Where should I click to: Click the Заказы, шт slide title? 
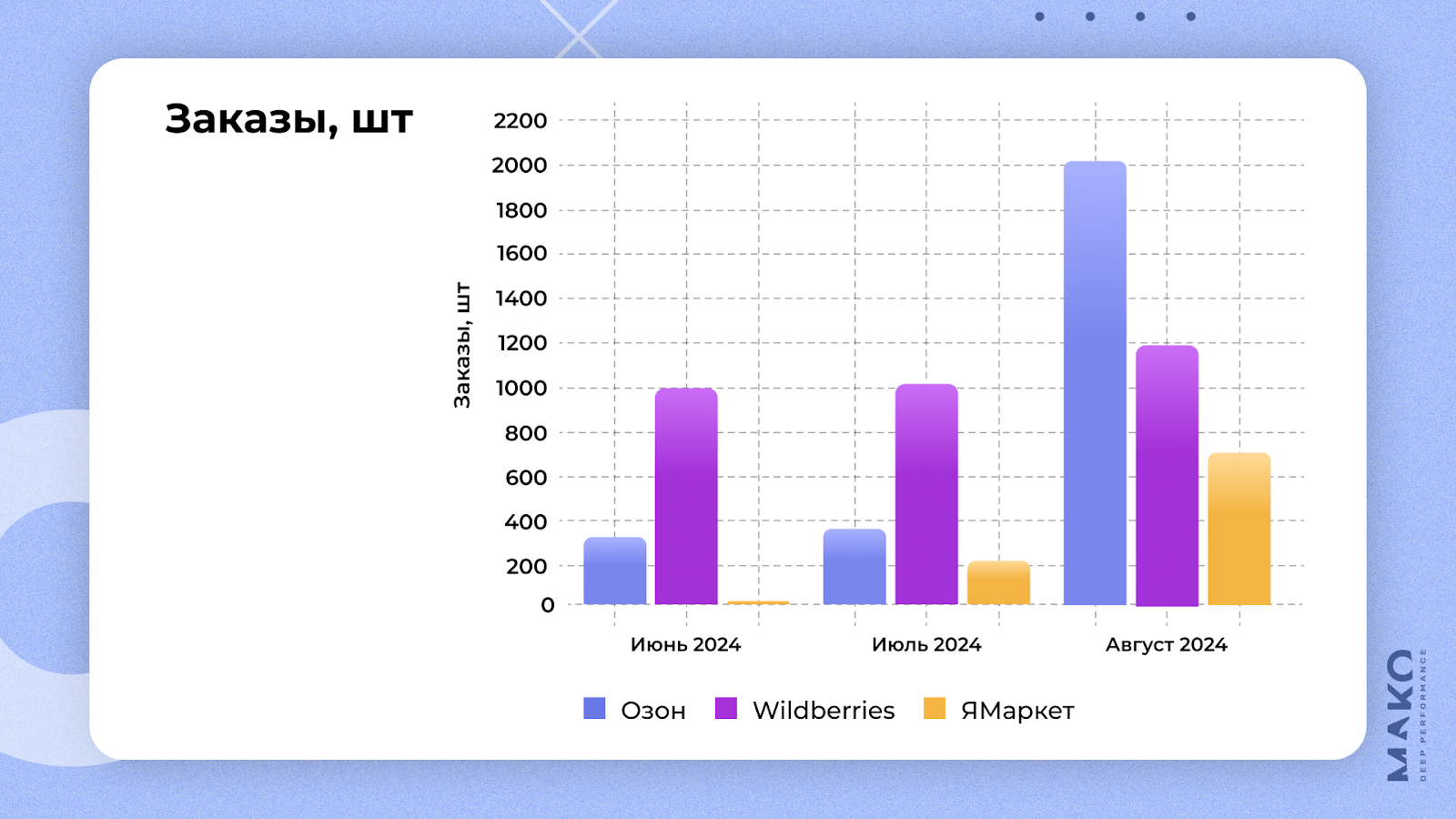coord(289,119)
